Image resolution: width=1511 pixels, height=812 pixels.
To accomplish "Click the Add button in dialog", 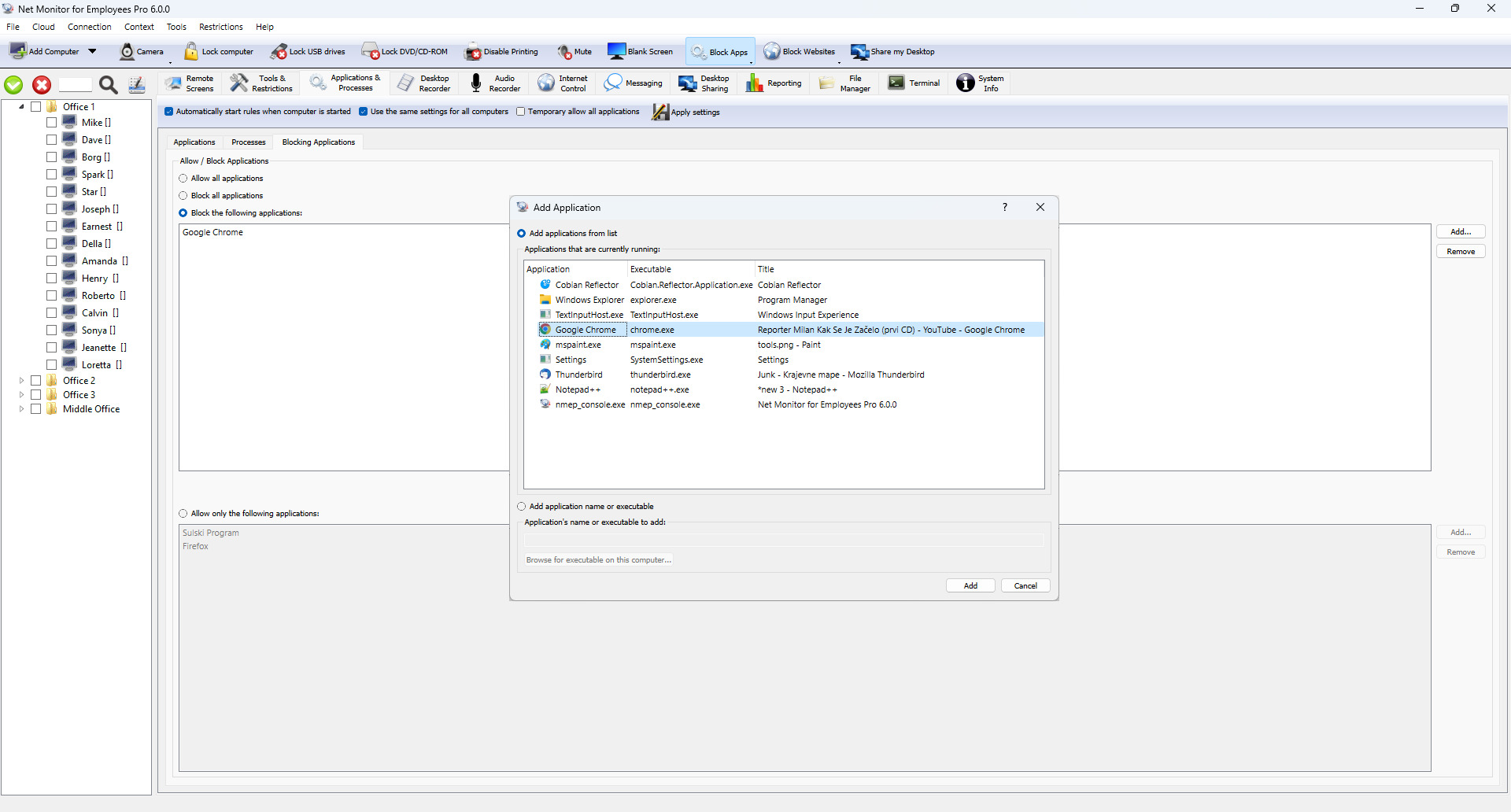I will [970, 586].
